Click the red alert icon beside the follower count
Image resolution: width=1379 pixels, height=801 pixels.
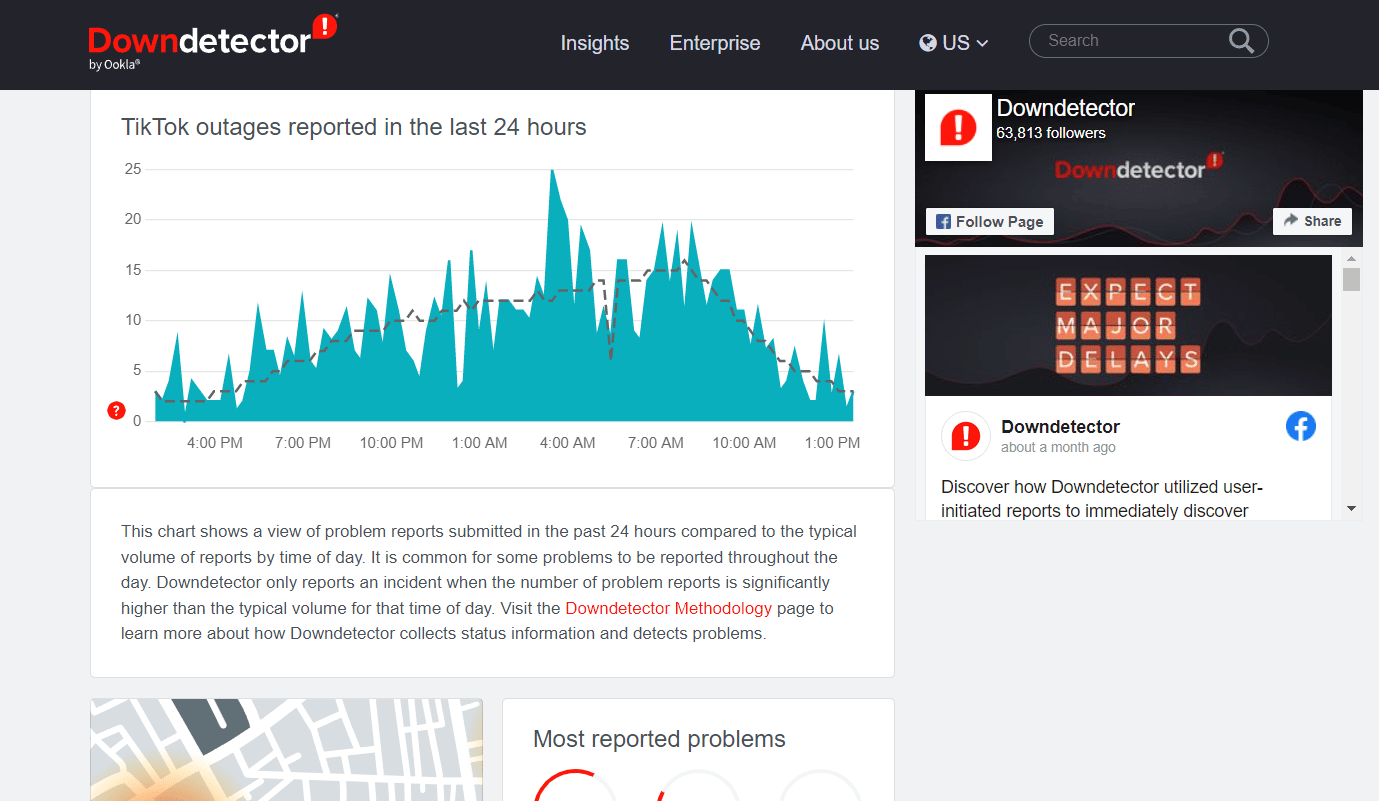958,127
